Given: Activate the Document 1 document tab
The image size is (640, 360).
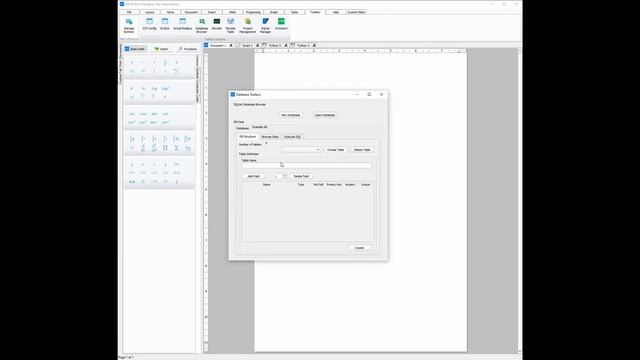Looking at the screenshot, I should (x=218, y=45).
